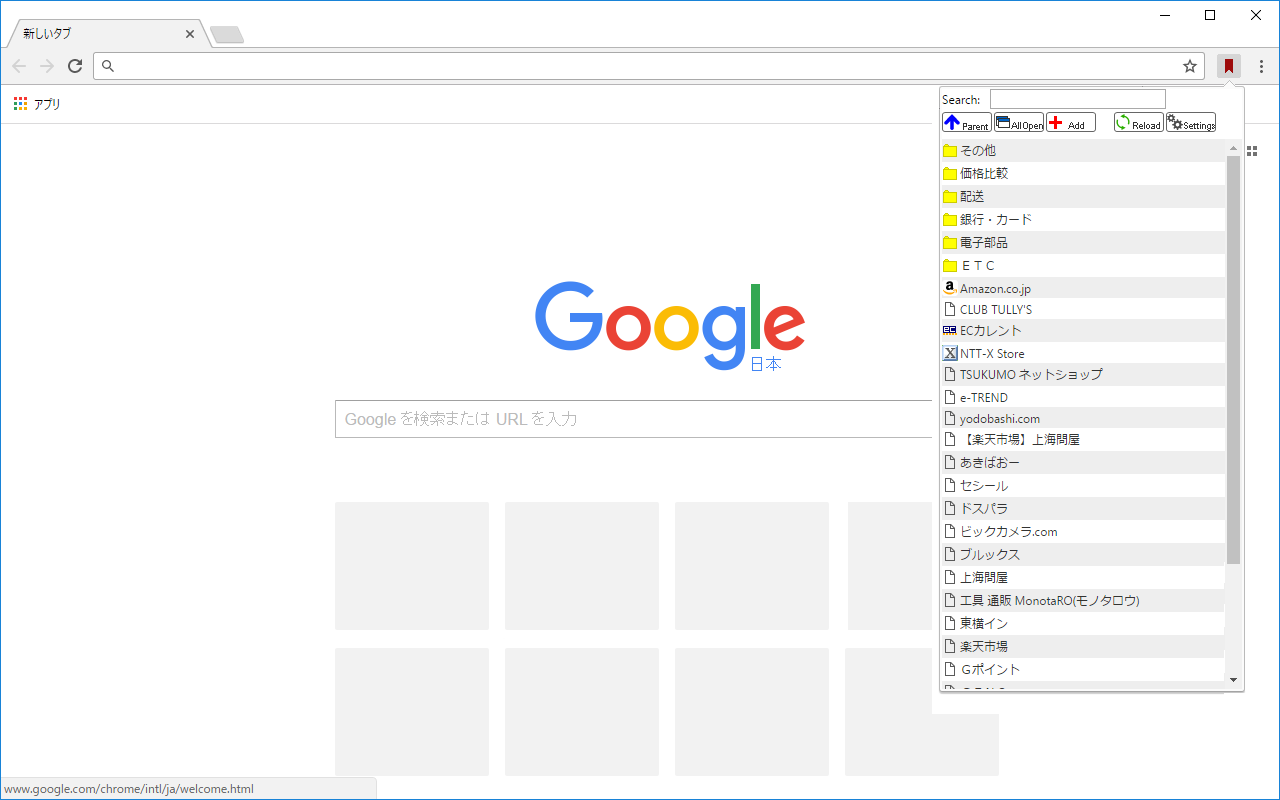
Task: Open the アプリ apps shortcut
Action: pyautogui.click(x=37, y=104)
